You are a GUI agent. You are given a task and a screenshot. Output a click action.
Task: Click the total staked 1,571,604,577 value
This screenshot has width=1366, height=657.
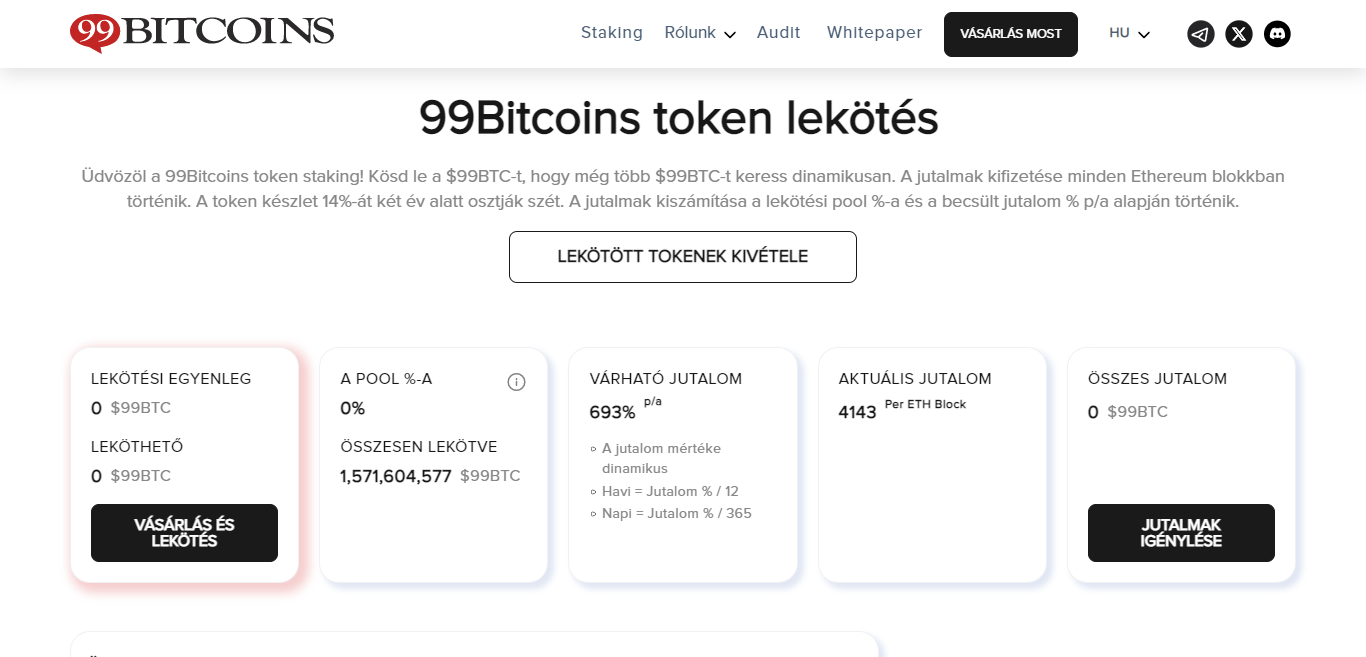[396, 476]
